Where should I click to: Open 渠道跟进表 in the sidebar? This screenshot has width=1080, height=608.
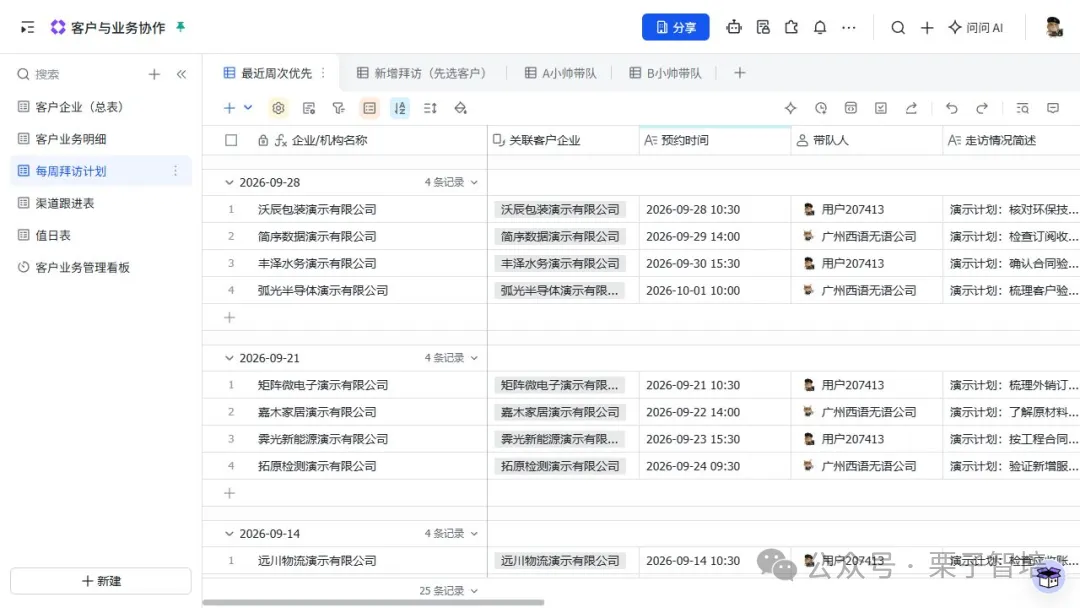(101, 203)
